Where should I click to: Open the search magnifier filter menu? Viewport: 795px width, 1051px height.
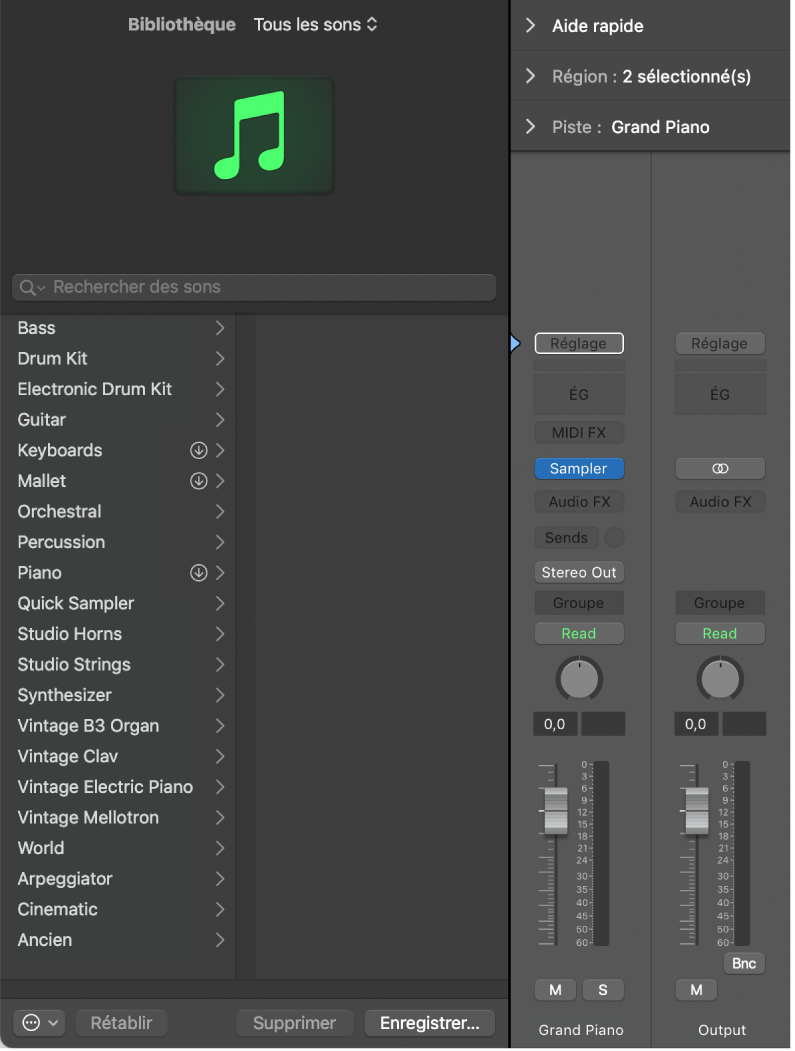click(32, 288)
